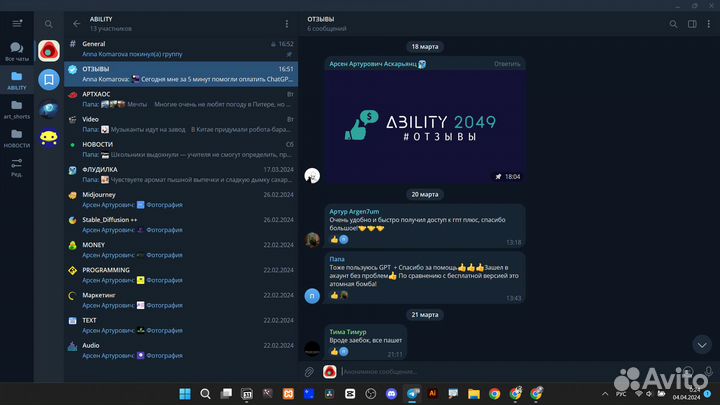The width and height of the screenshot is (720, 405).
Task: Search messages in the ОТЗЫВЫ chat
Action: pyautogui.click(x=673, y=24)
